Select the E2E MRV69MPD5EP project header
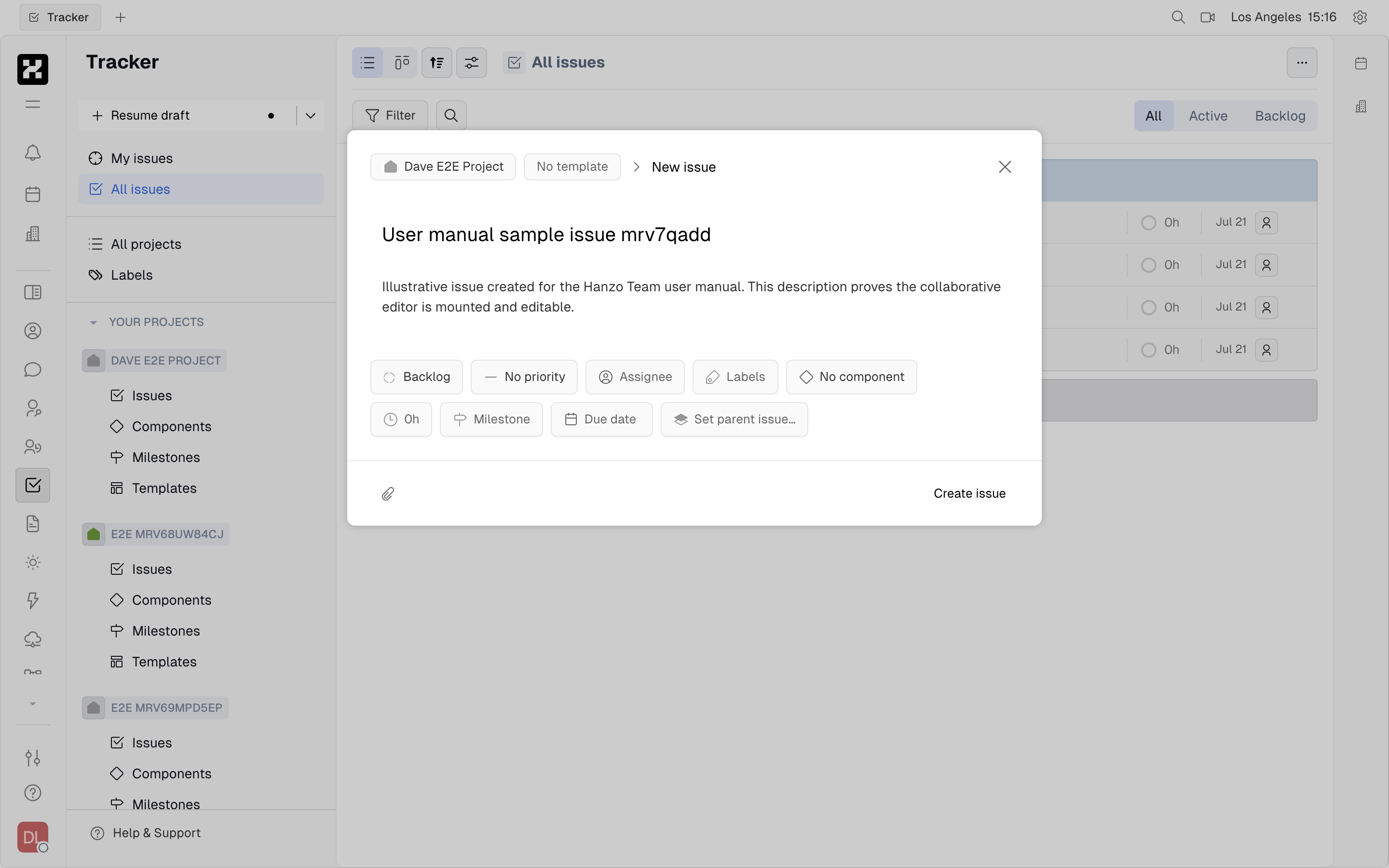Screen dimensions: 1389x868 (x=156, y=708)
